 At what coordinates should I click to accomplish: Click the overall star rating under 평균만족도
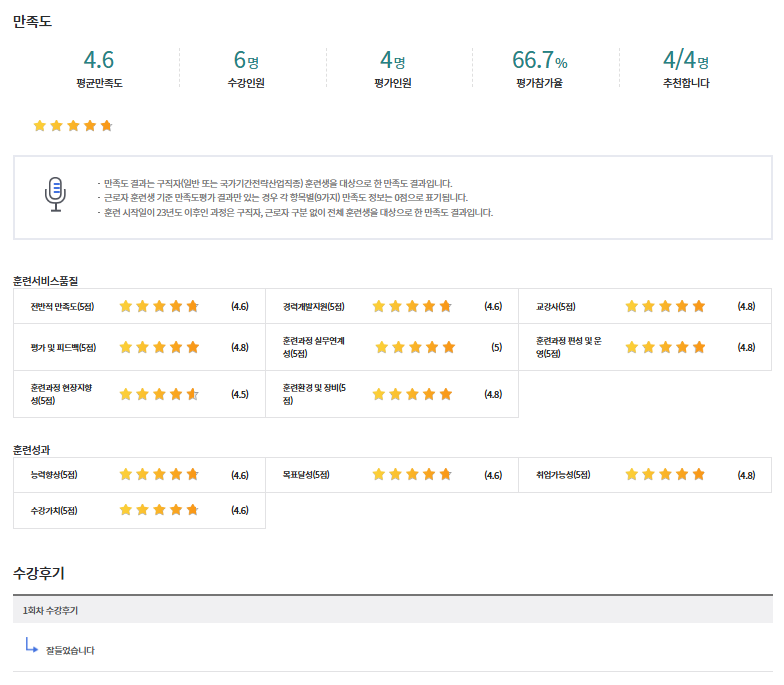(x=73, y=126)
